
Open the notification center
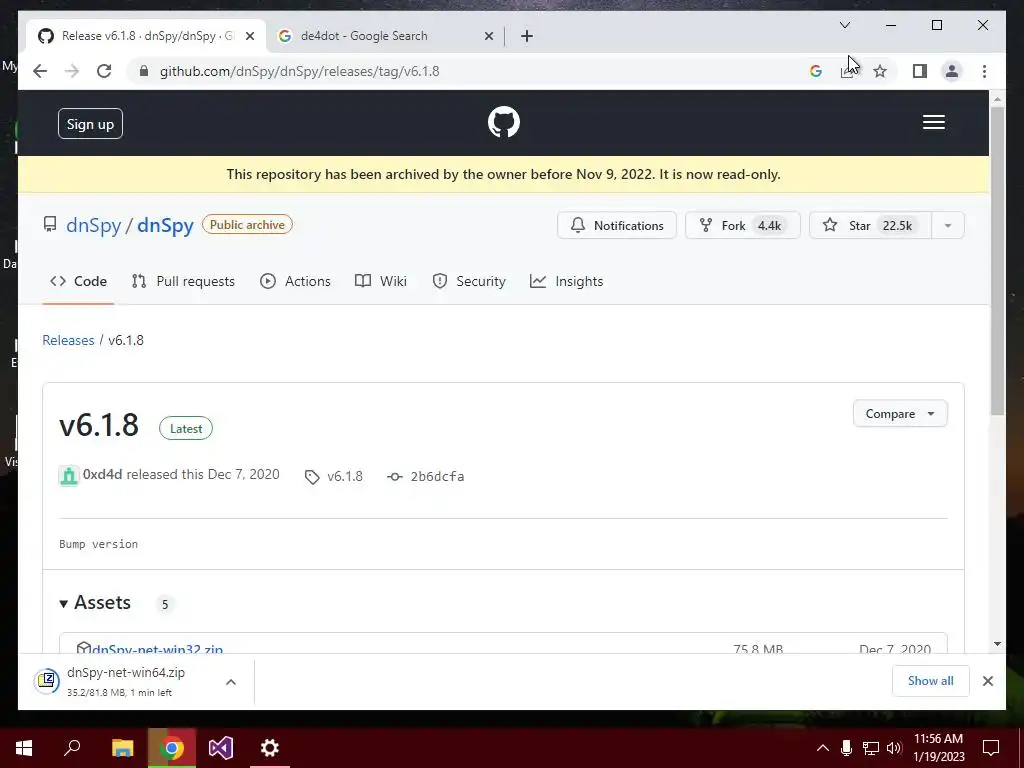(991, 748)
